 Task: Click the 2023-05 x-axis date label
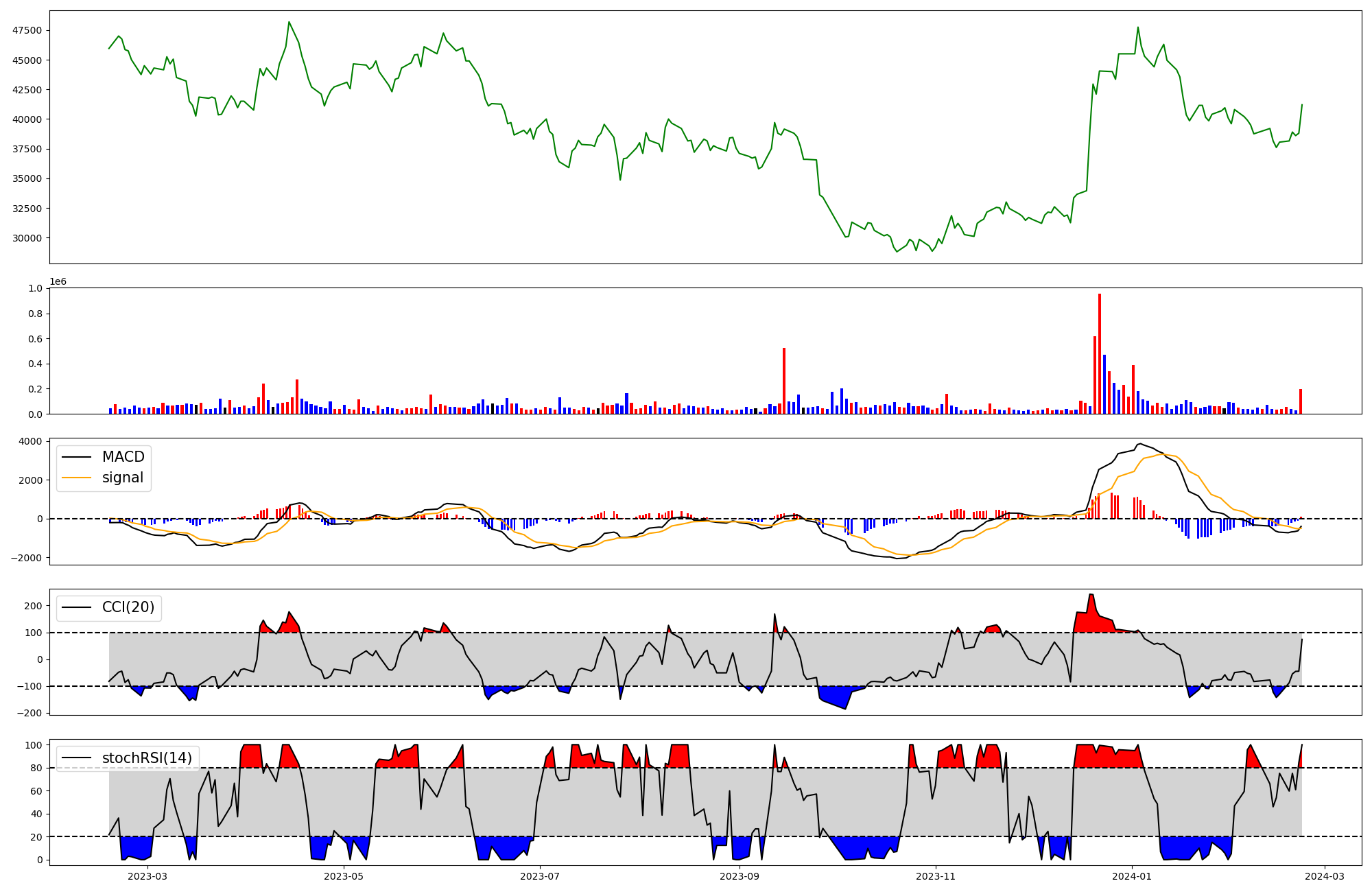pos(344,876)
